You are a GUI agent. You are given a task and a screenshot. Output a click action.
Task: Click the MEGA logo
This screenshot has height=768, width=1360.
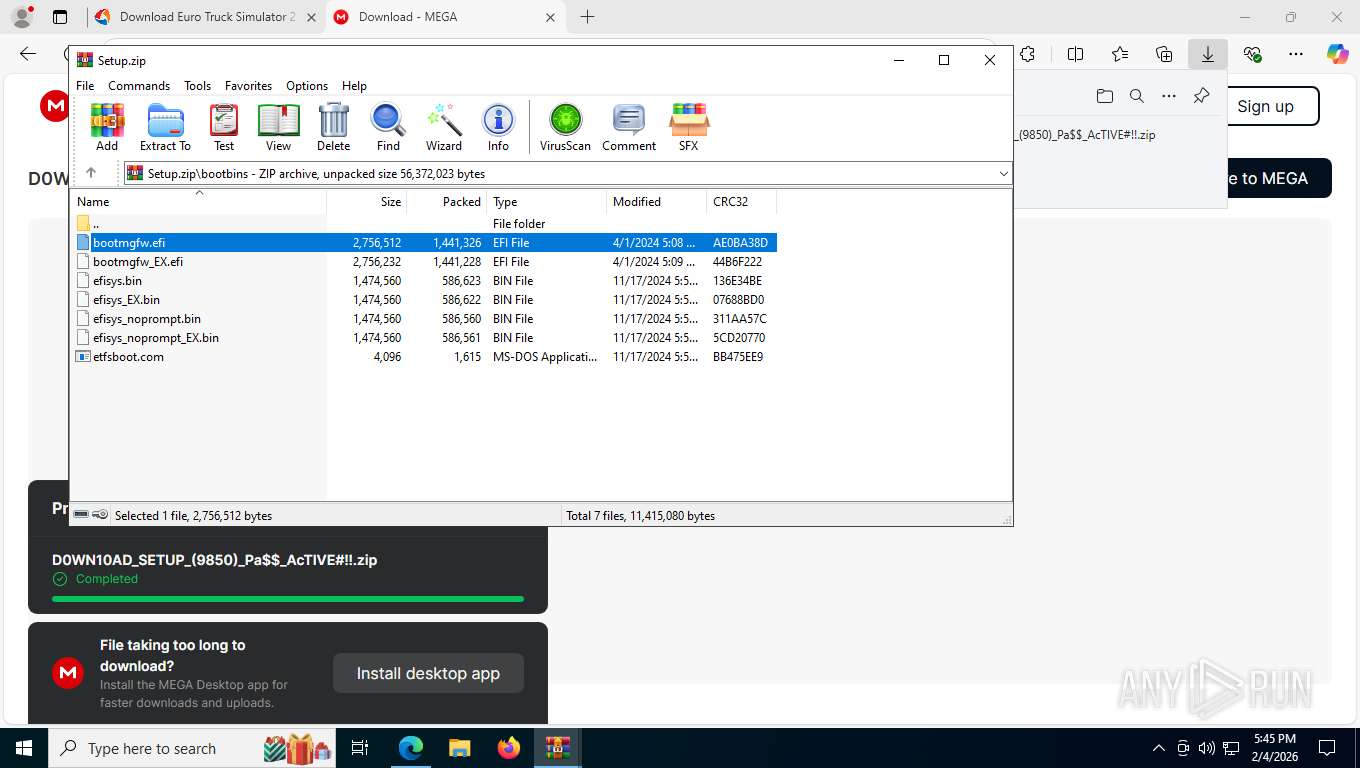pyautogui.click(x=54, y=106)
